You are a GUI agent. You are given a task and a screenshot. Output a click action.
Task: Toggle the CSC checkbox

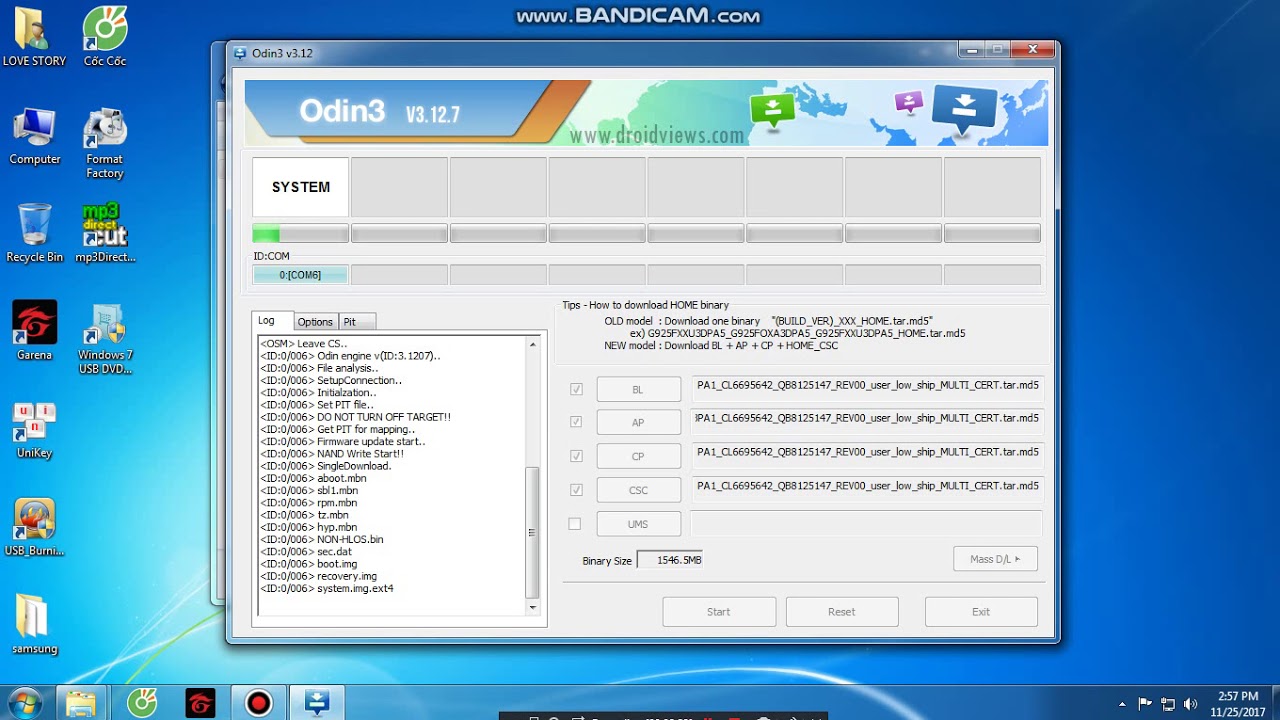(576, 490)
